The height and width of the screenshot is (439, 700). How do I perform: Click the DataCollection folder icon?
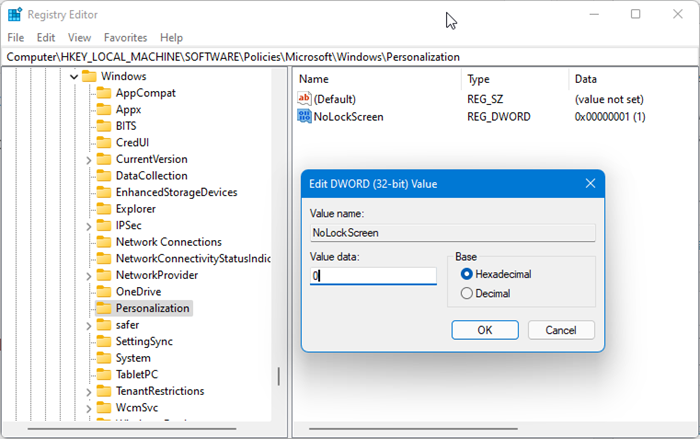pos(103,176)
